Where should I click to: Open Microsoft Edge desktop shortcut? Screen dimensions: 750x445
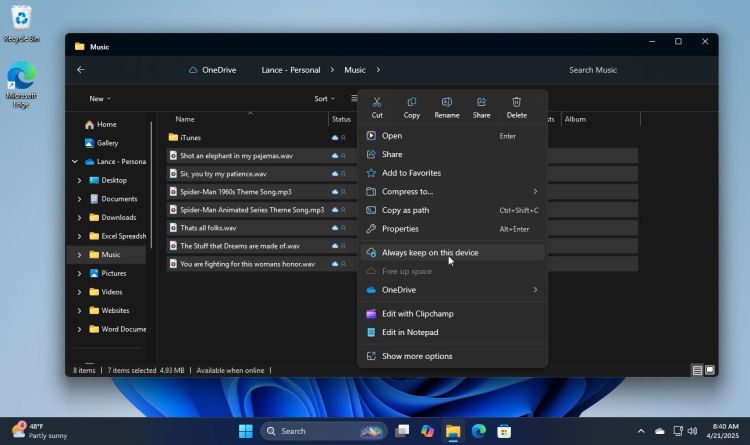pos(21,85)
